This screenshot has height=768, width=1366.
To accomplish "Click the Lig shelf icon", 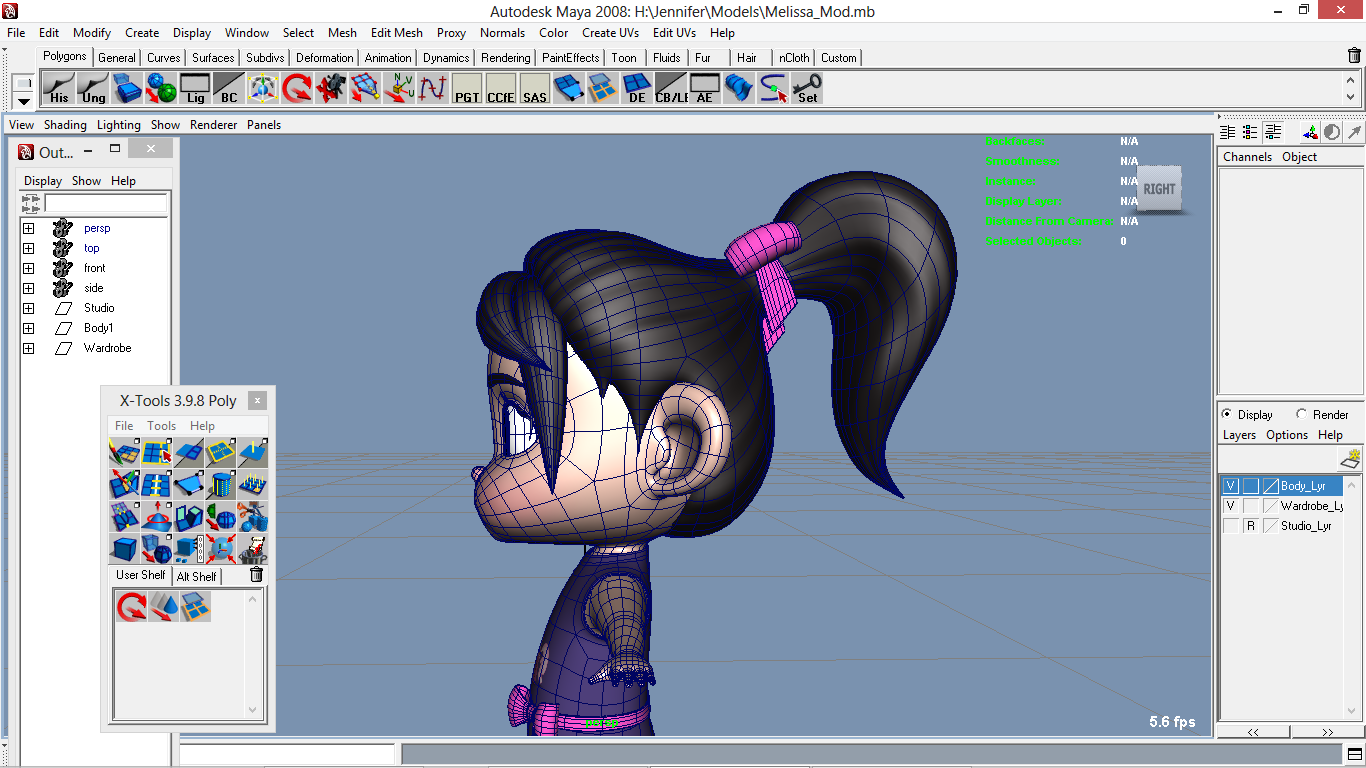I will 195,89.
